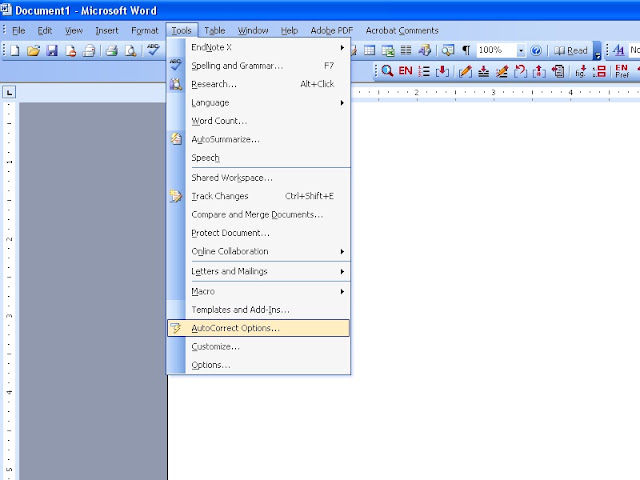Click the Insert Table grid icon
This screenshot has height=480, width=640.
[369, 50]
